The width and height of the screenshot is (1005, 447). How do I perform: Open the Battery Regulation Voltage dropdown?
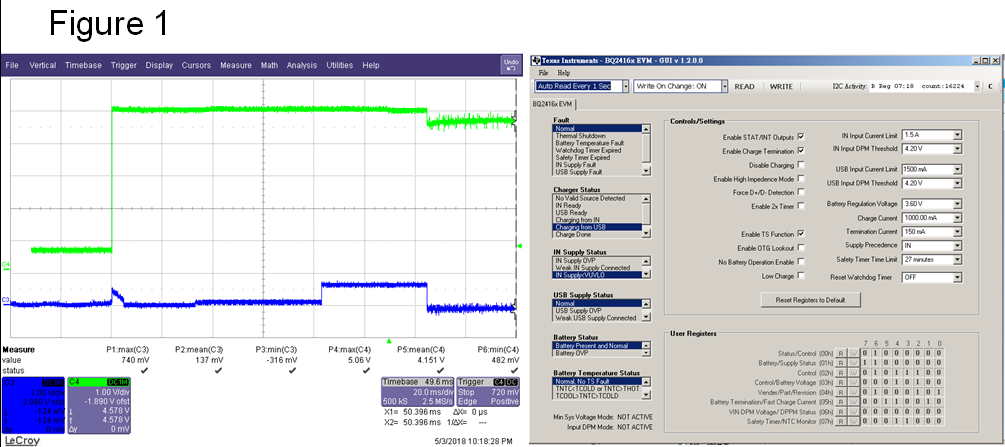(x=957, y=204)
